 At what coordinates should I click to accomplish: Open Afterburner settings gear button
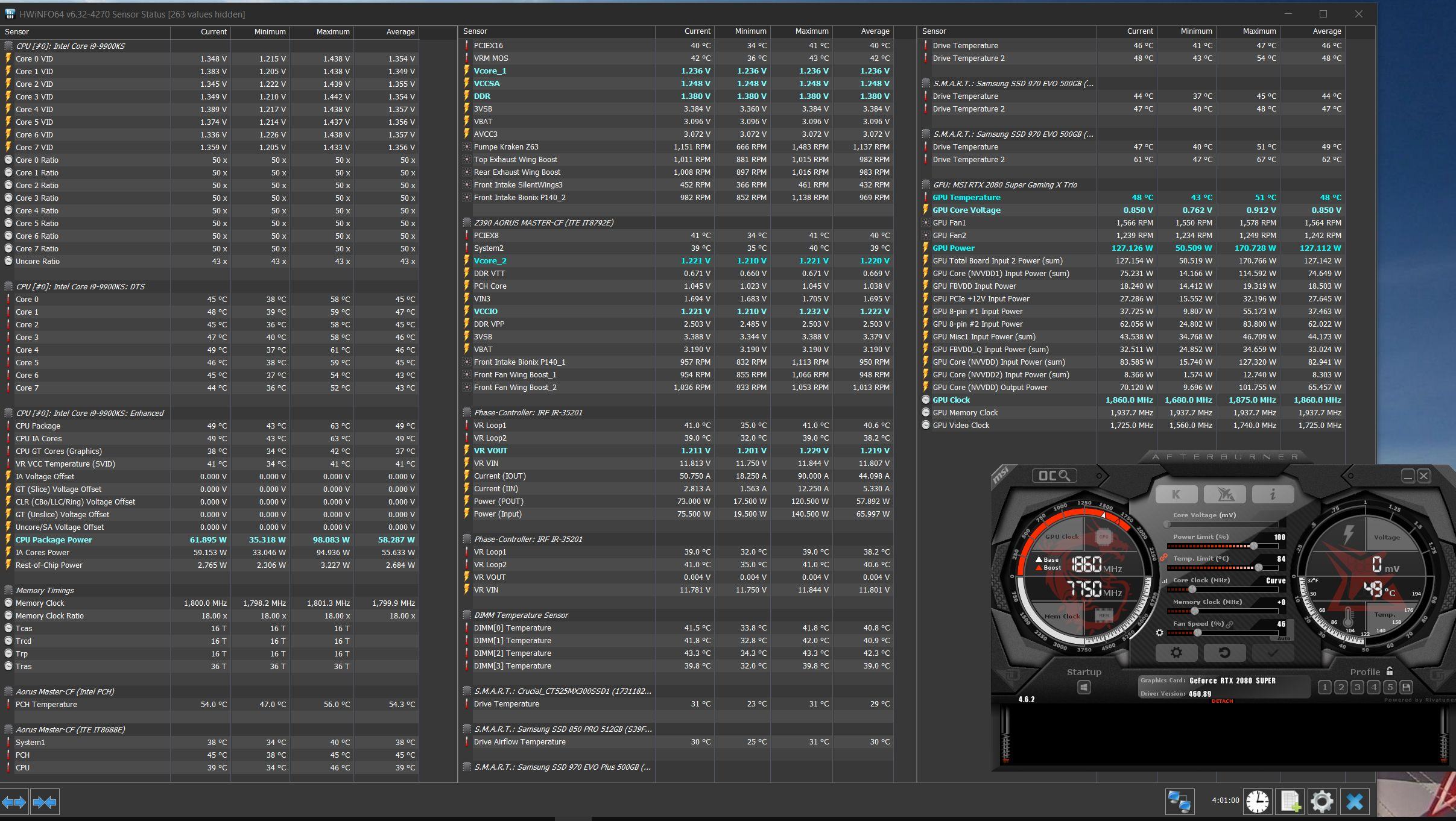1176,652
